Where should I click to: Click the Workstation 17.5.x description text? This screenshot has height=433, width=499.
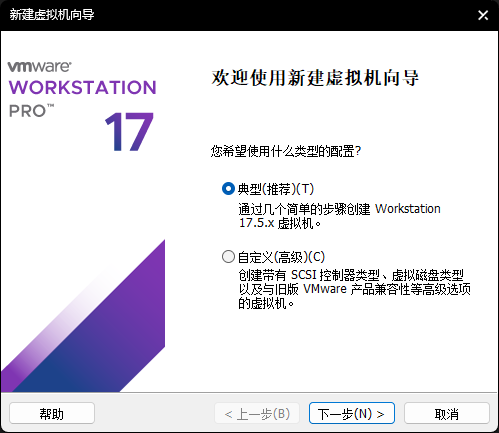pyautogui.click(x=339, y=216)
